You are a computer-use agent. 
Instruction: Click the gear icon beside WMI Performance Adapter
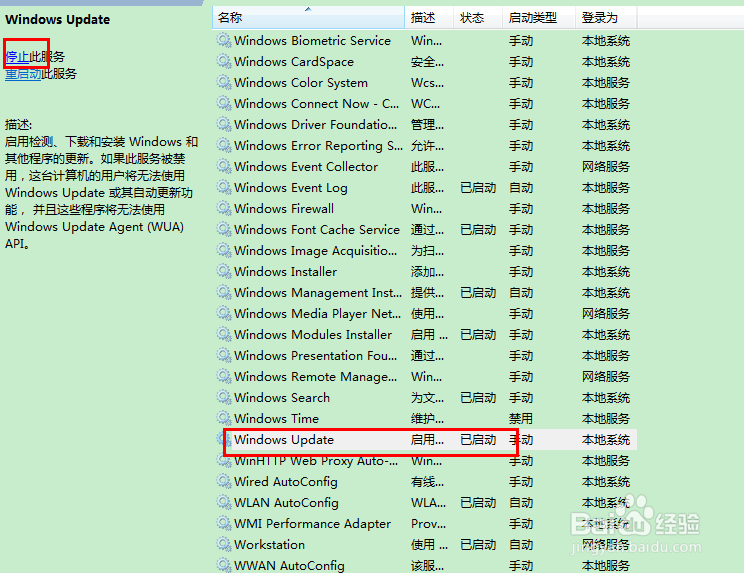click(223, 523)
